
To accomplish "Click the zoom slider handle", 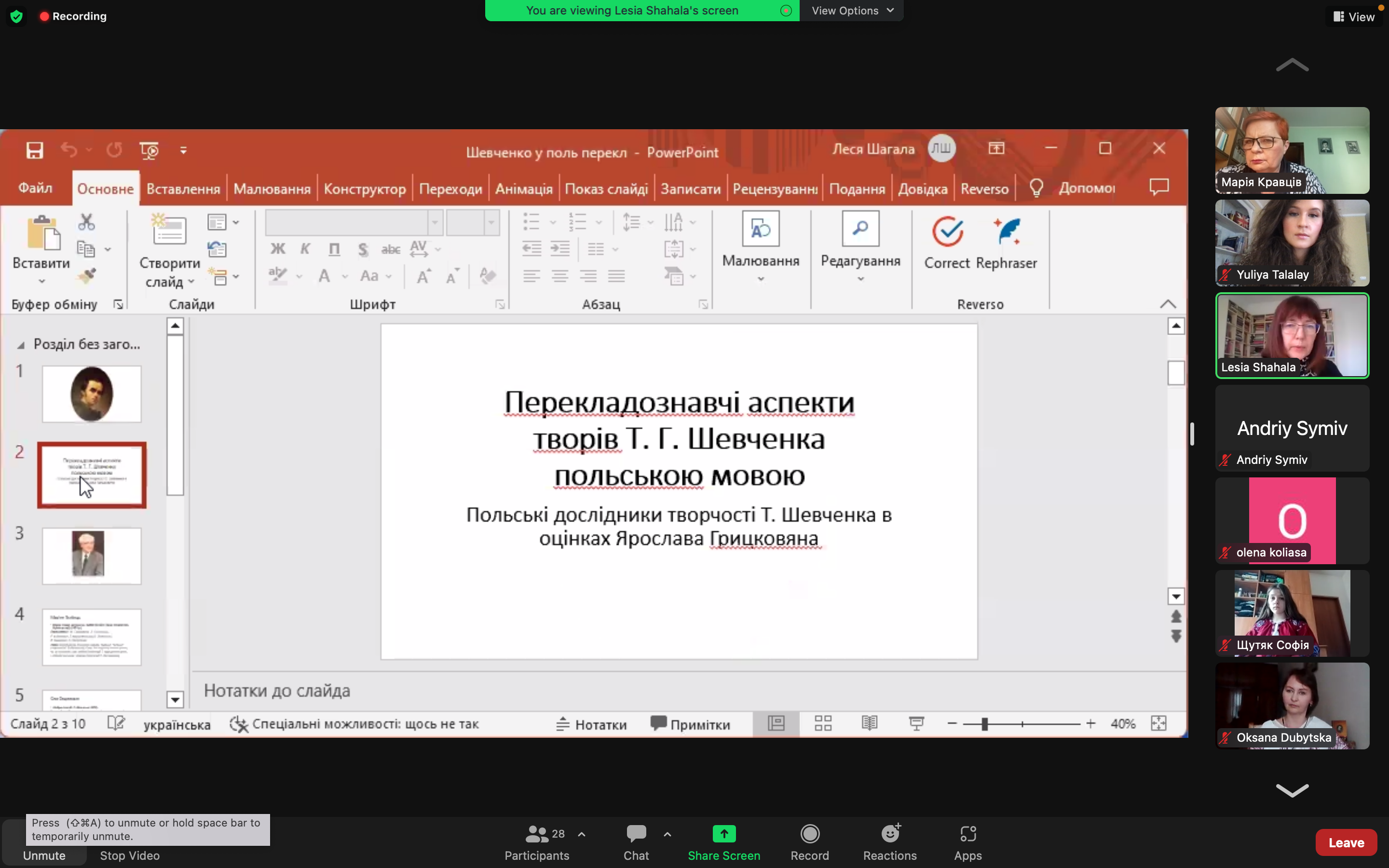I will [984, 724].
